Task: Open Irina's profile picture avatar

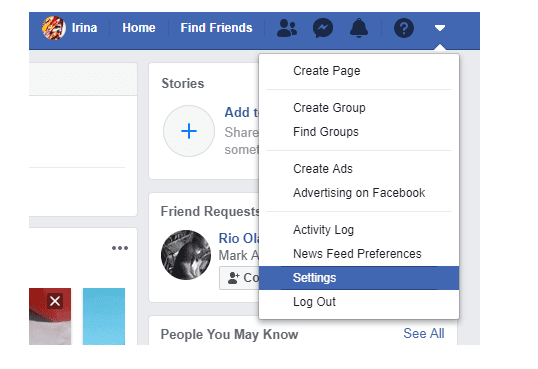Action: pos(54,28)
